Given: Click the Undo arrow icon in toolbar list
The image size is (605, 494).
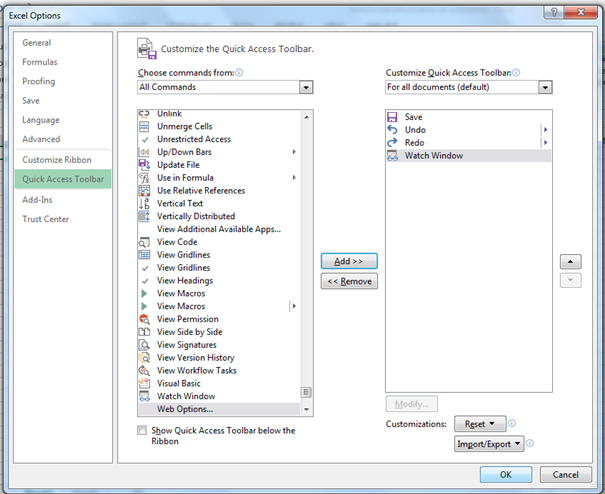Looking at the screenshot, I should pos(392,130).
